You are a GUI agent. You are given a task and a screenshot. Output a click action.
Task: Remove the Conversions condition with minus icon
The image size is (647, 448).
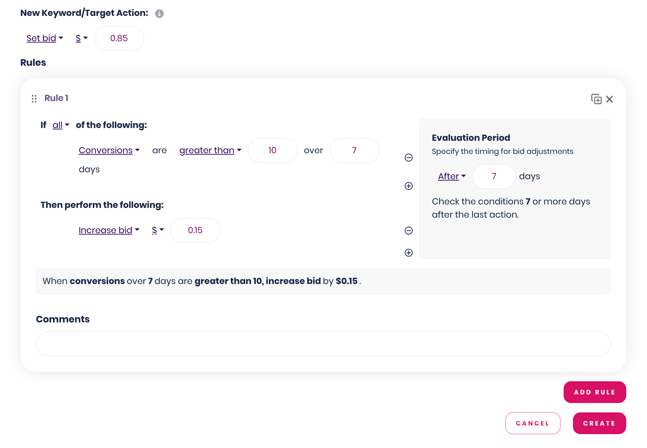pos(408,158)
